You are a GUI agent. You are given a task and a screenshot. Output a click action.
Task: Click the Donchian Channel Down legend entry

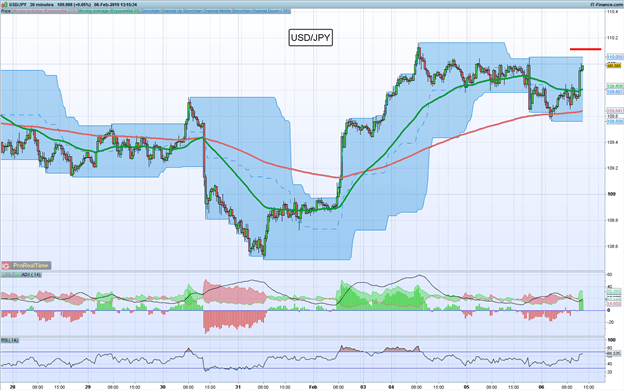coord(261,11)
